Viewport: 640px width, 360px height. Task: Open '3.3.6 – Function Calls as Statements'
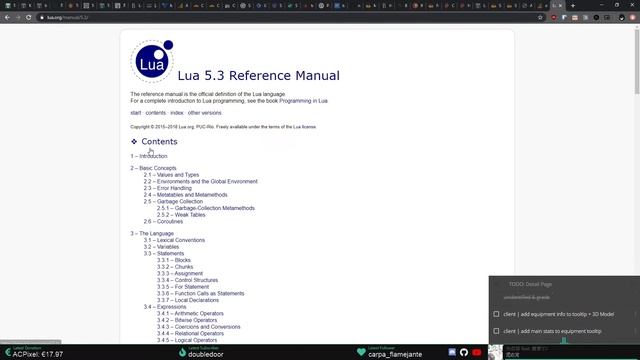point(200,293)
